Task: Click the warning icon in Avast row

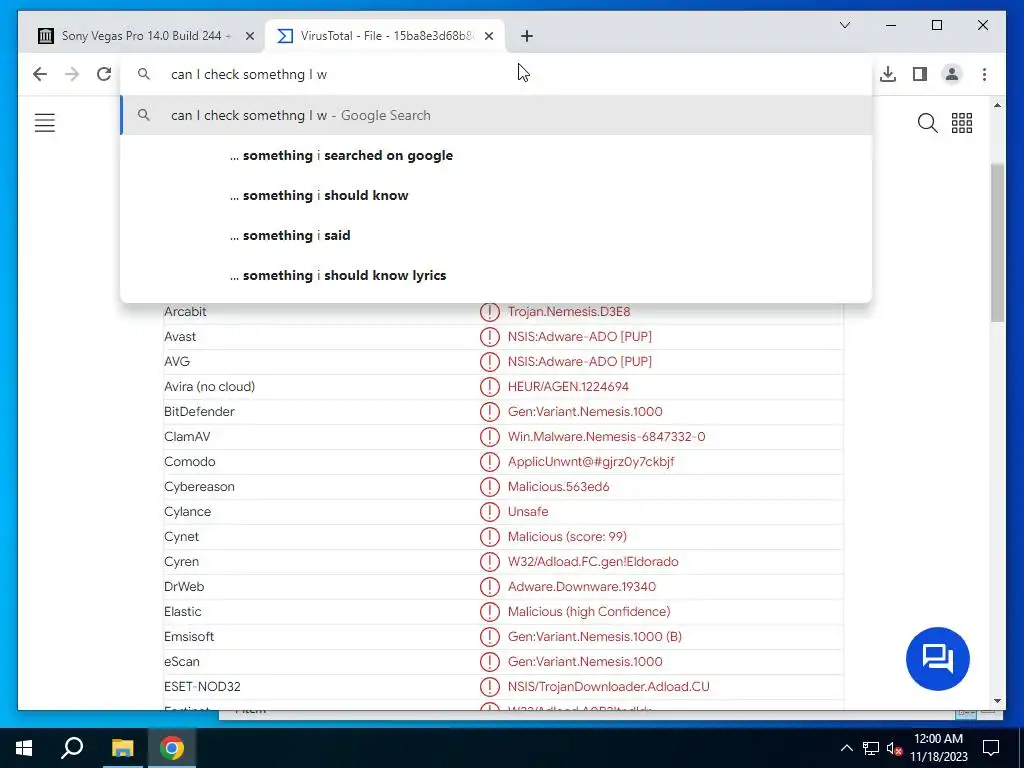Action: tap(489, 336)
